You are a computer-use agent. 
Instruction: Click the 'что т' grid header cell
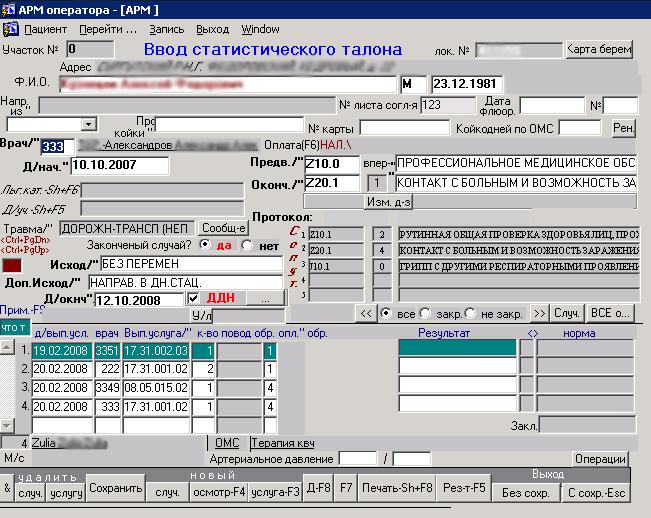(14, 328)
